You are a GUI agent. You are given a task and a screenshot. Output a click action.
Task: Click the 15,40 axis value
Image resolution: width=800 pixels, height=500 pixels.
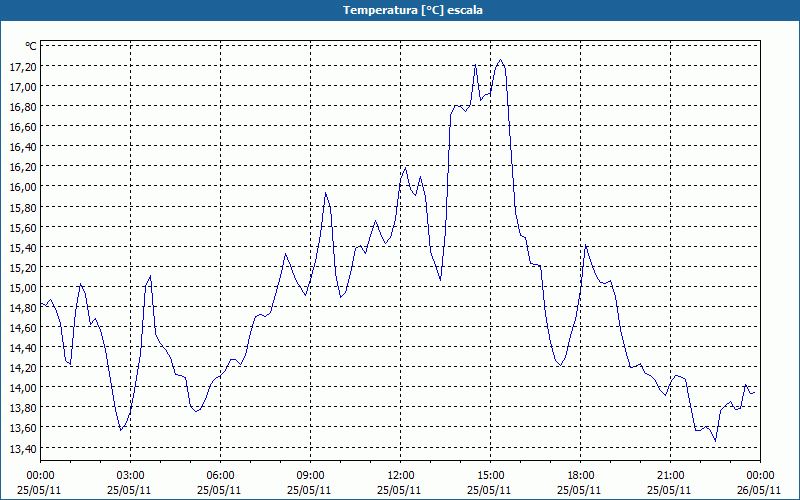(23, 247)
